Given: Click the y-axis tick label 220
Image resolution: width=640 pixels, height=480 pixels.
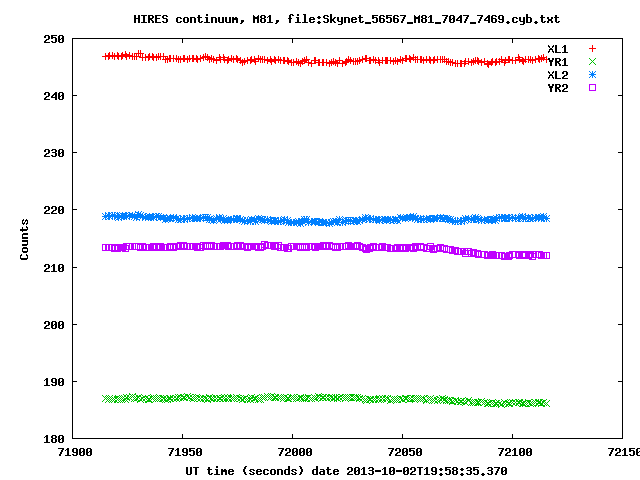Looking at the screenshot, I should [54, 211].
